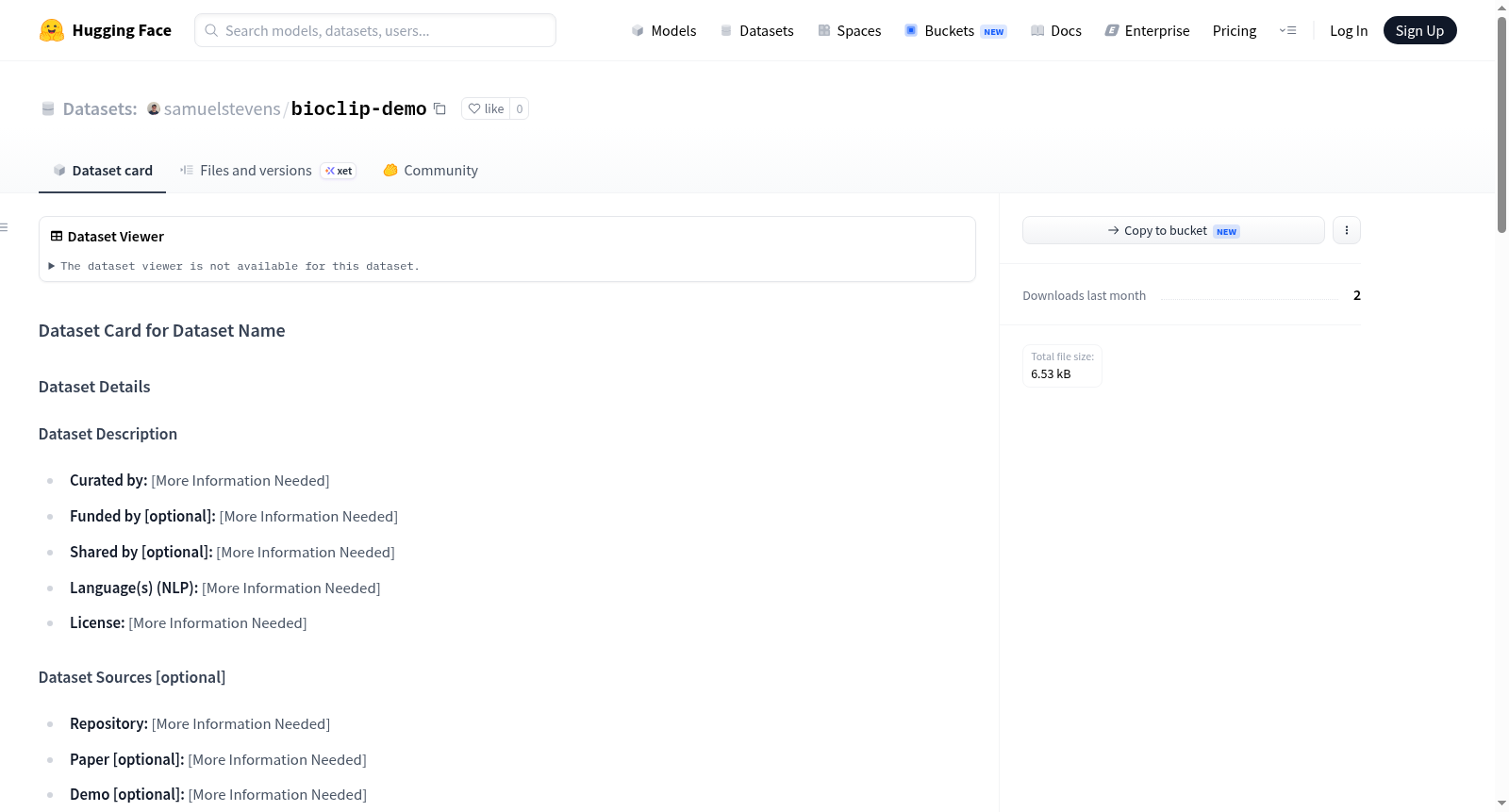Click the xet badge
This screenshot has height=812, width=1509.
339,171
